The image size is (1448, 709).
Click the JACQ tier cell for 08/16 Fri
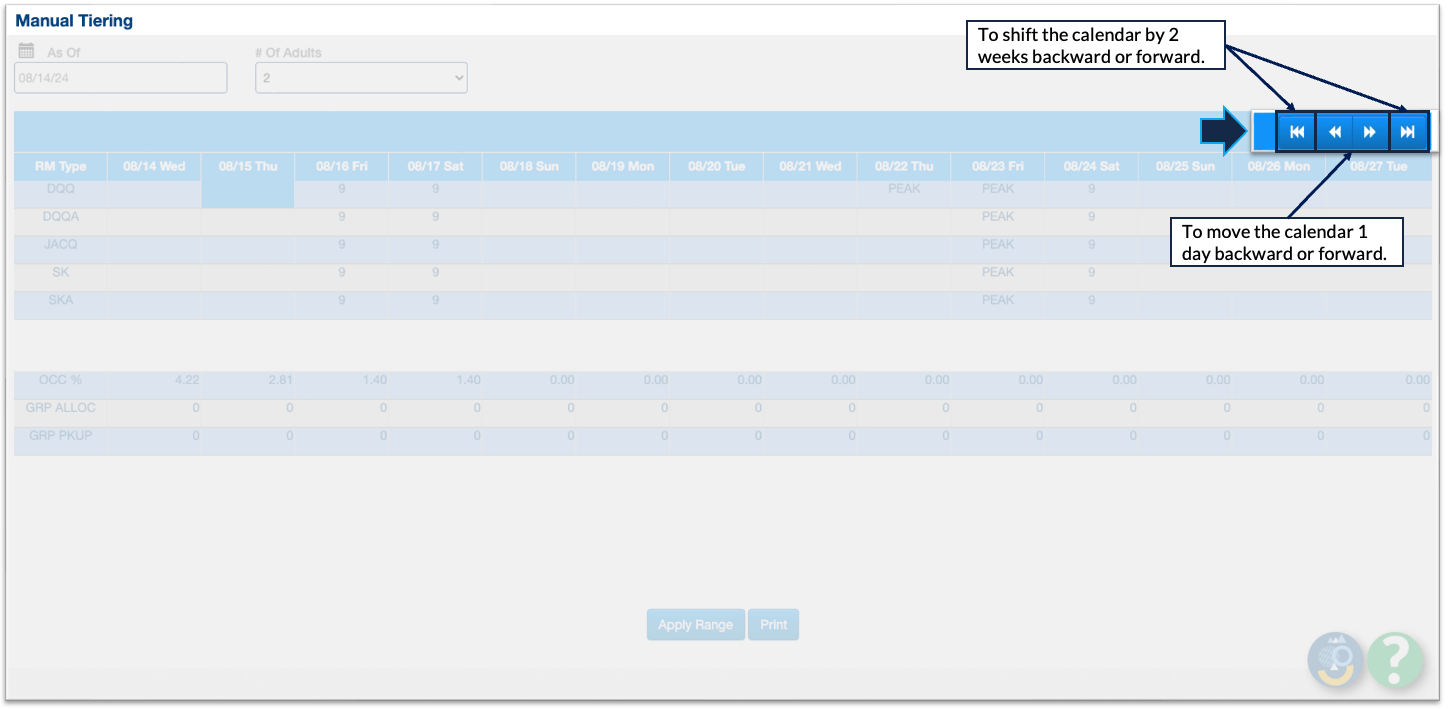(x=341, y=244)
